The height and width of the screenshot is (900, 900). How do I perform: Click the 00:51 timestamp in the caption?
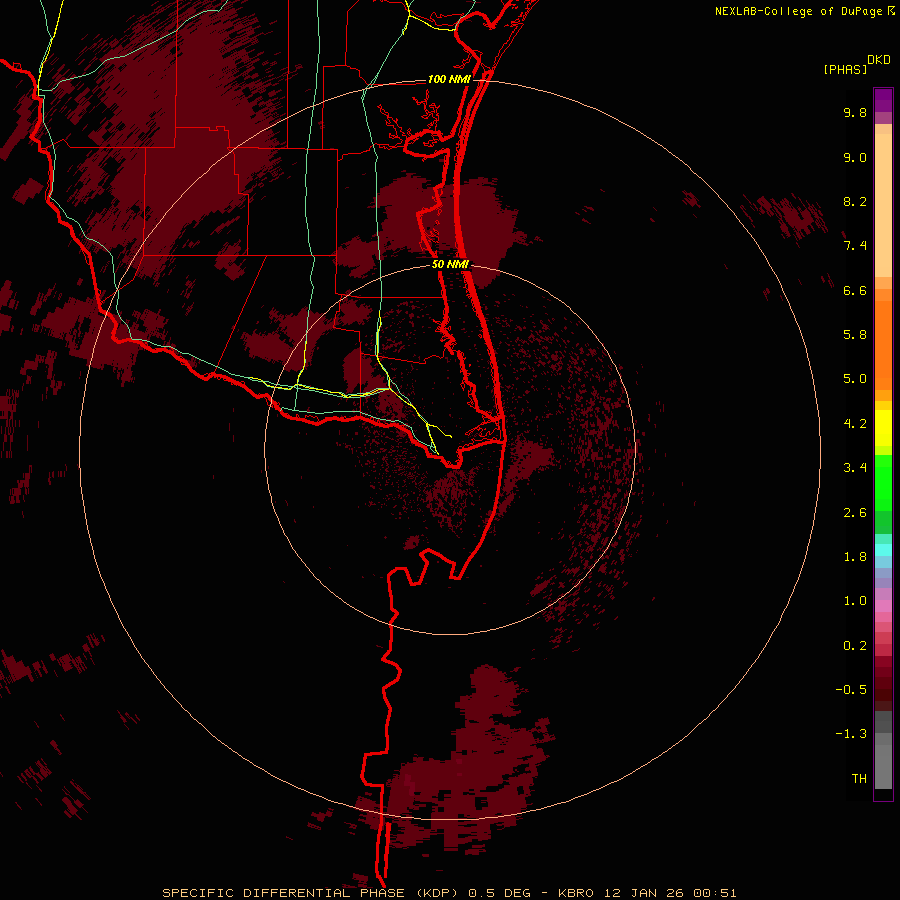(715, 893)
